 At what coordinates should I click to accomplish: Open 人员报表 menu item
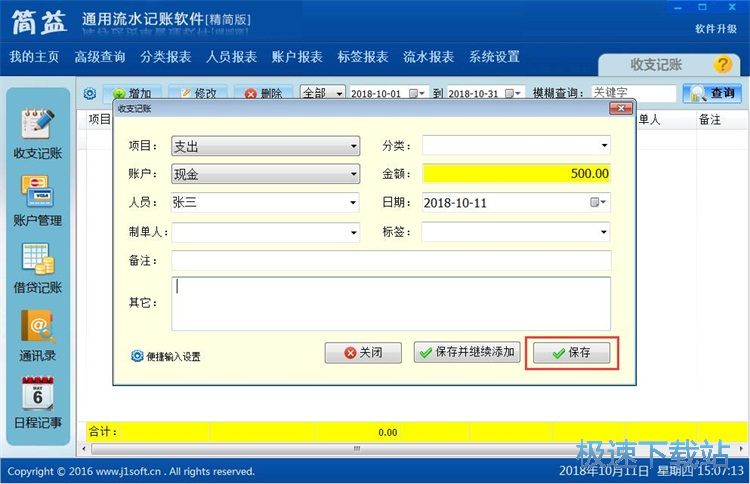tap(231, 57)
